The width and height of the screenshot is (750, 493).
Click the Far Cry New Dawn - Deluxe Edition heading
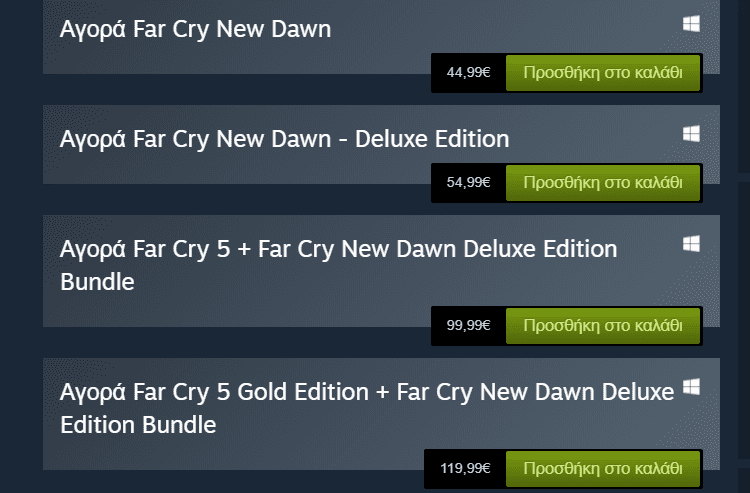click(284, 138)
